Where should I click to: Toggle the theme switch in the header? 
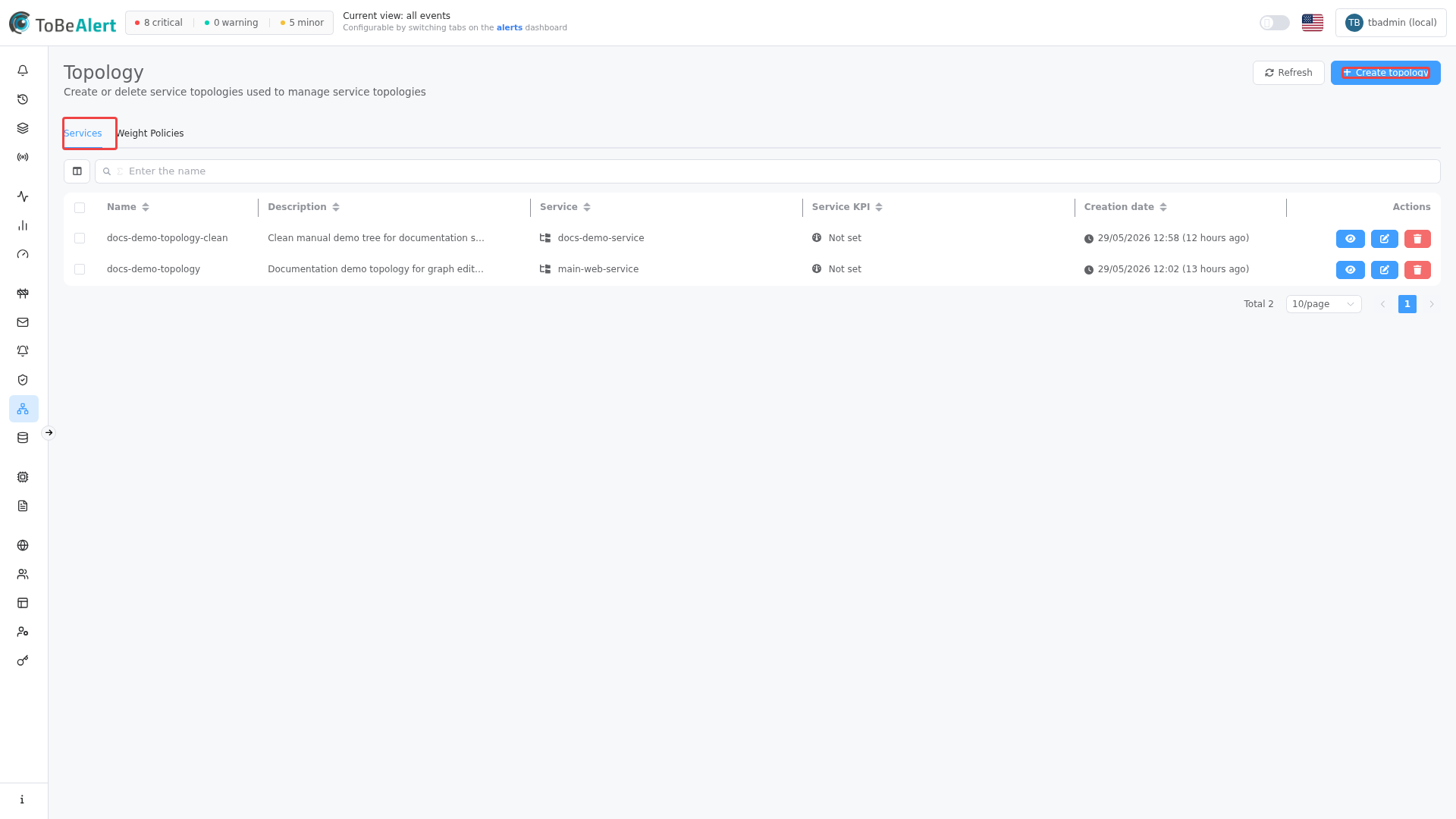click(1275, 23)
